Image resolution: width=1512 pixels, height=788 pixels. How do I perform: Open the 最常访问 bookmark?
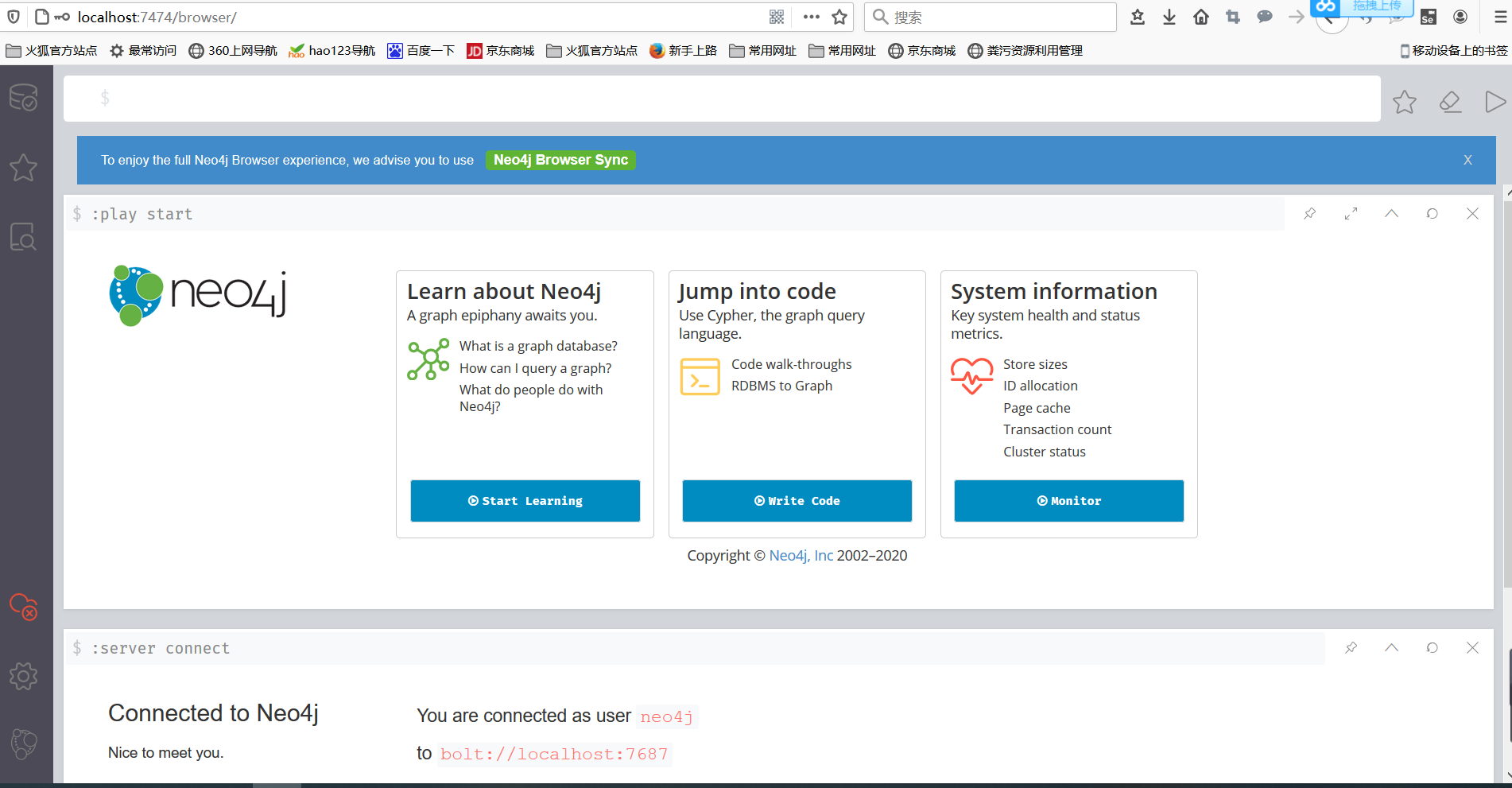(x=142, y=50)
